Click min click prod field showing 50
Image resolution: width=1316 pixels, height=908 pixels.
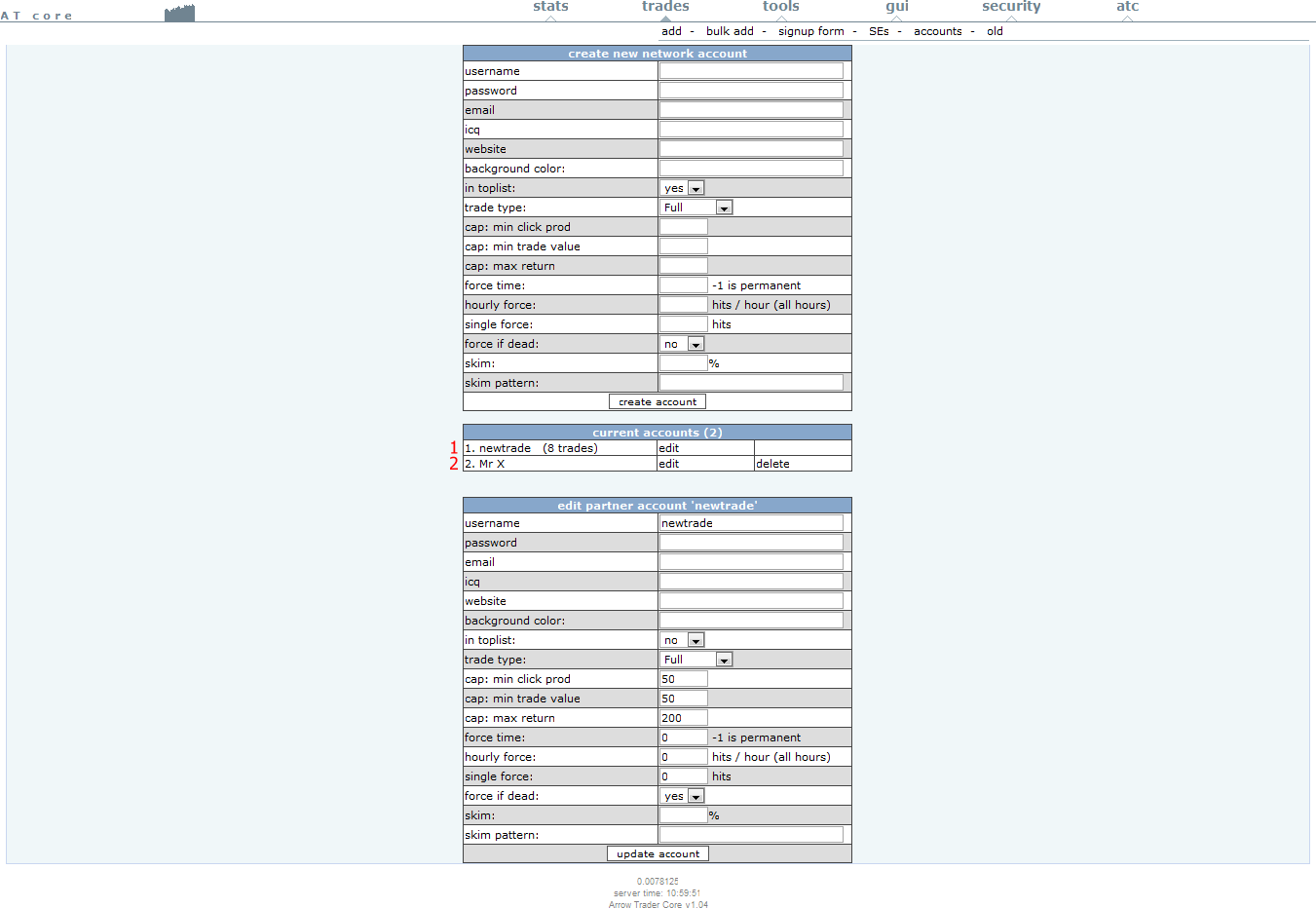684,679
